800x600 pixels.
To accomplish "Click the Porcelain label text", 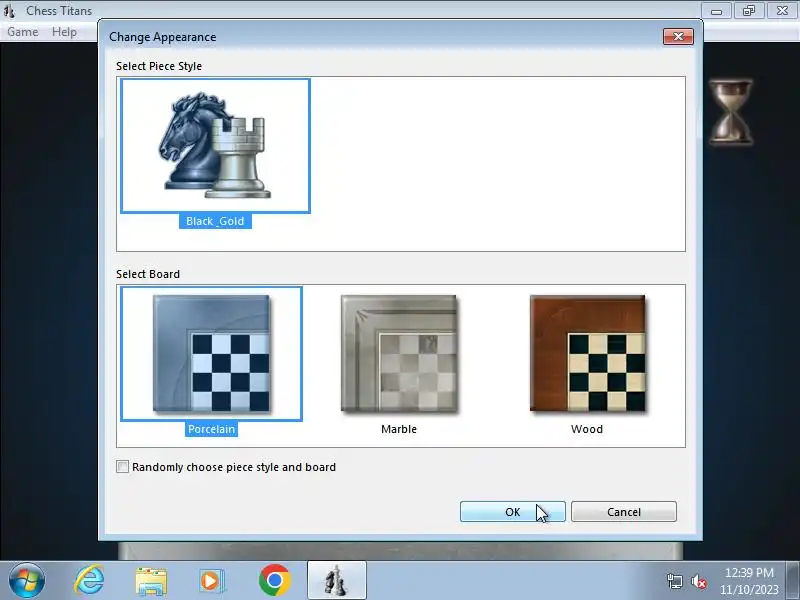I will point(211,429).
